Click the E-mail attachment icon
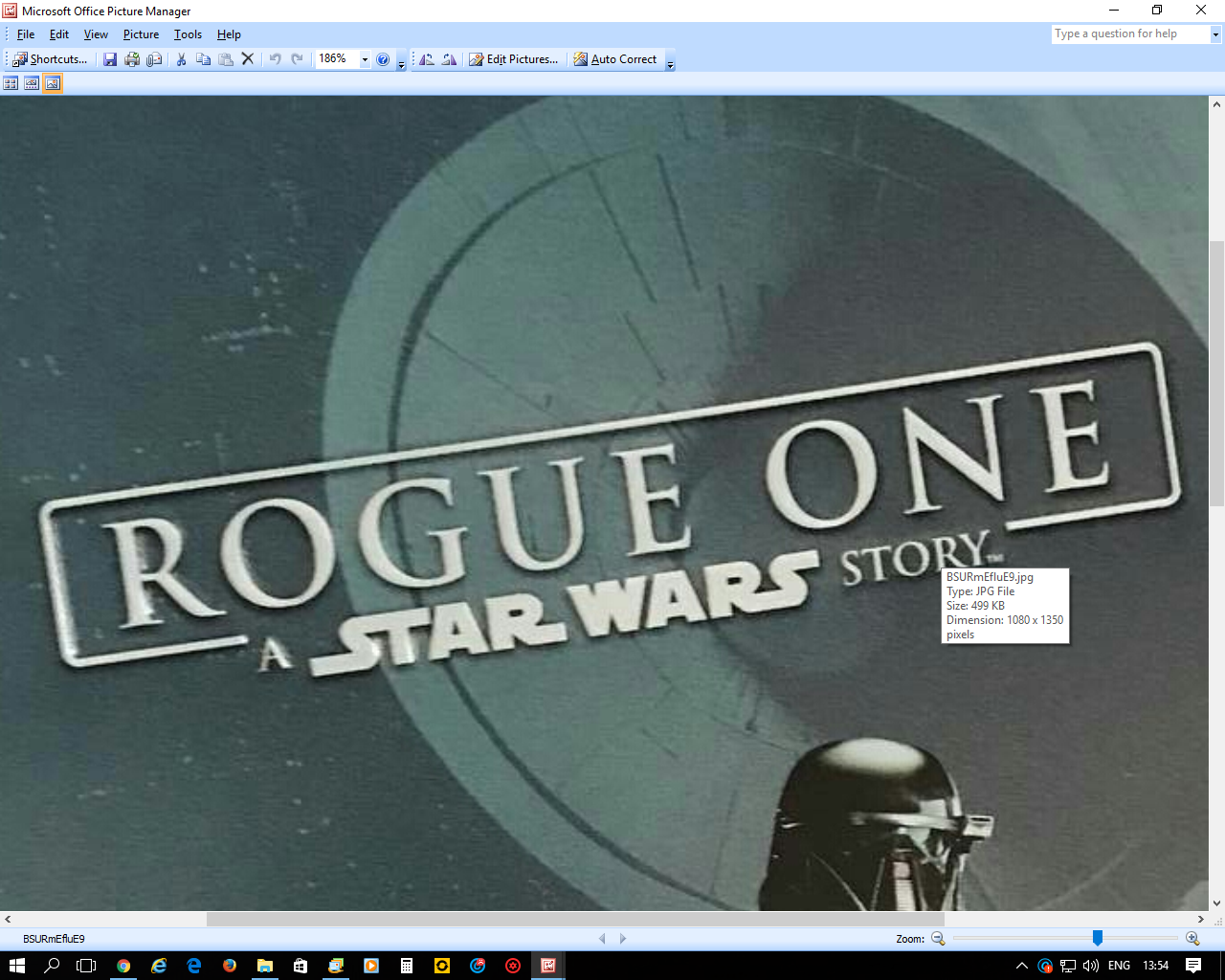The image size is (1225, 980). click(x=154, y=59)
